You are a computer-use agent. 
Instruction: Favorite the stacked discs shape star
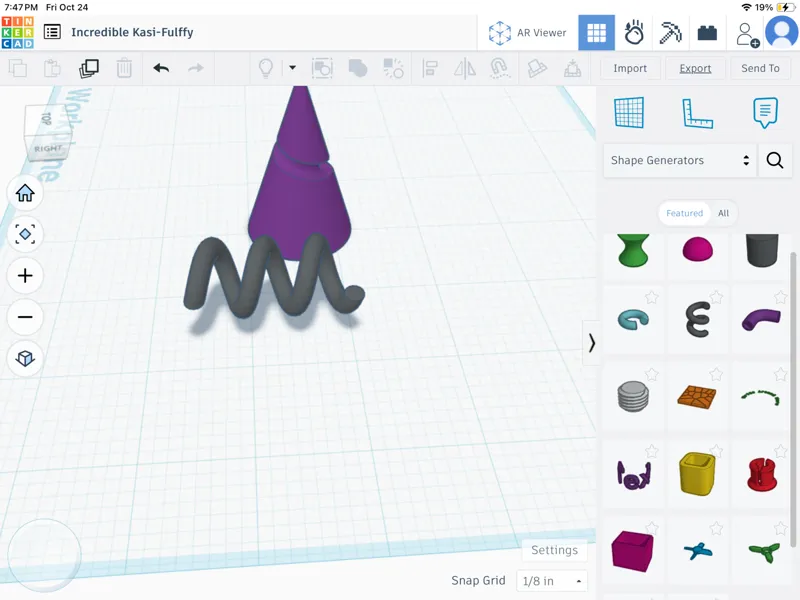pyautogui.click(x=652, y=374)
